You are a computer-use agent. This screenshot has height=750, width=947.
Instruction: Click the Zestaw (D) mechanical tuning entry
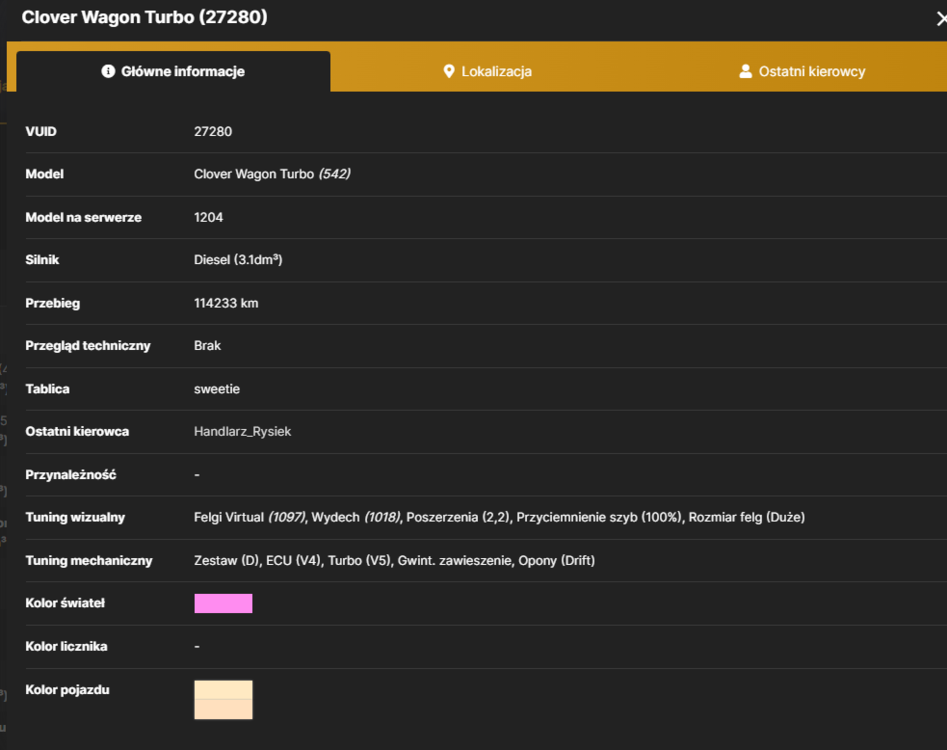click(226, 560)
